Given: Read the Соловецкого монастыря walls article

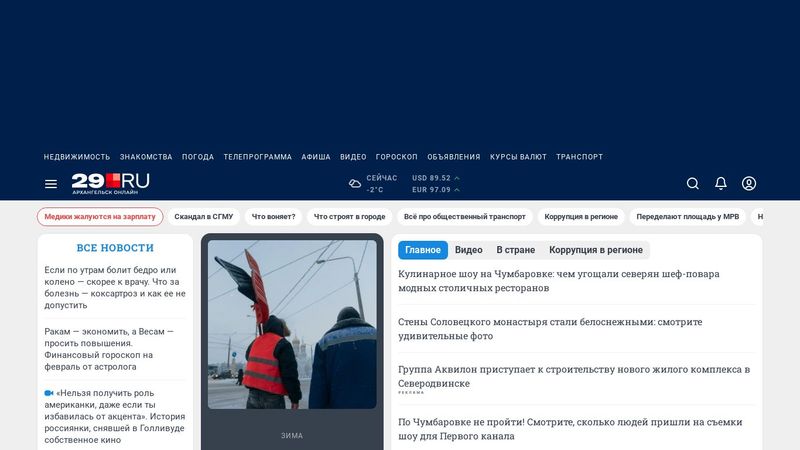Looking at the screenshot, I should tap(550, 329).
